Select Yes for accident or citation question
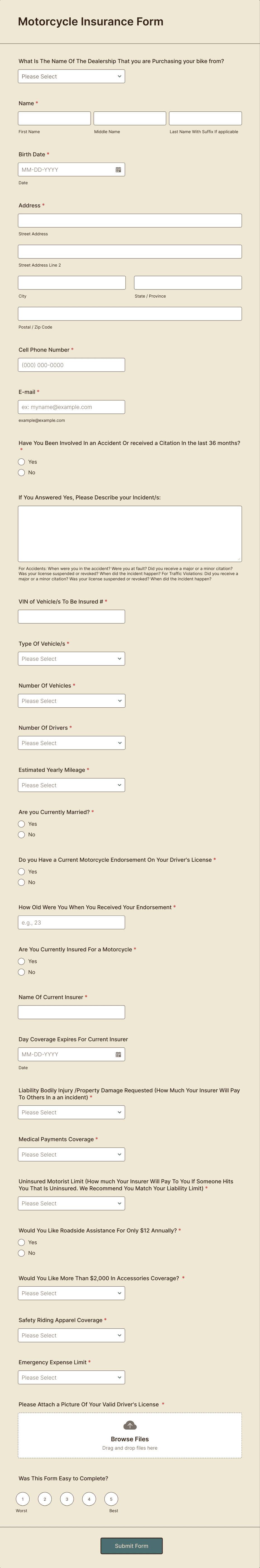This screenshot has width=260, height=1568. (21, 461)
